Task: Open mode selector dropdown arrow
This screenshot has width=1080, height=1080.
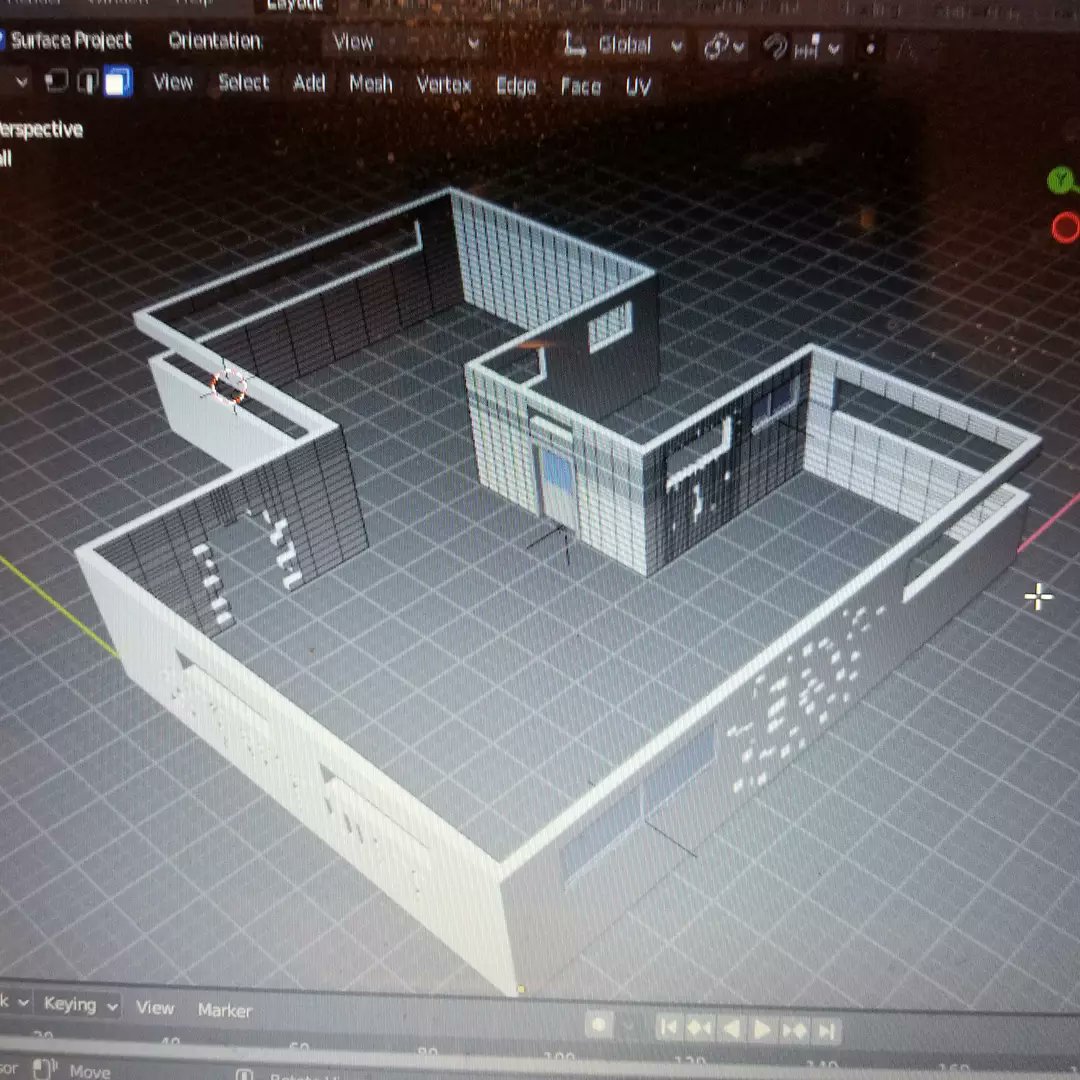Action: tap(21, 81)
